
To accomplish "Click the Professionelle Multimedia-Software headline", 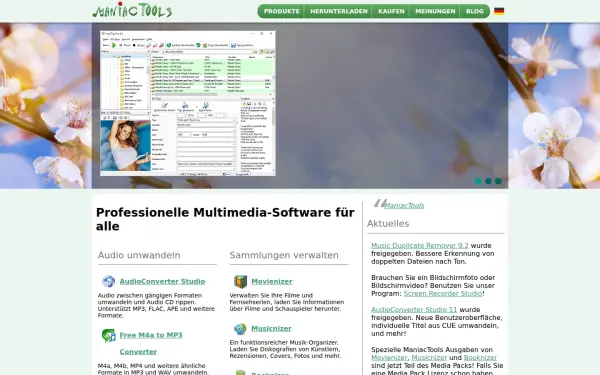I will [x=225, y=219].
